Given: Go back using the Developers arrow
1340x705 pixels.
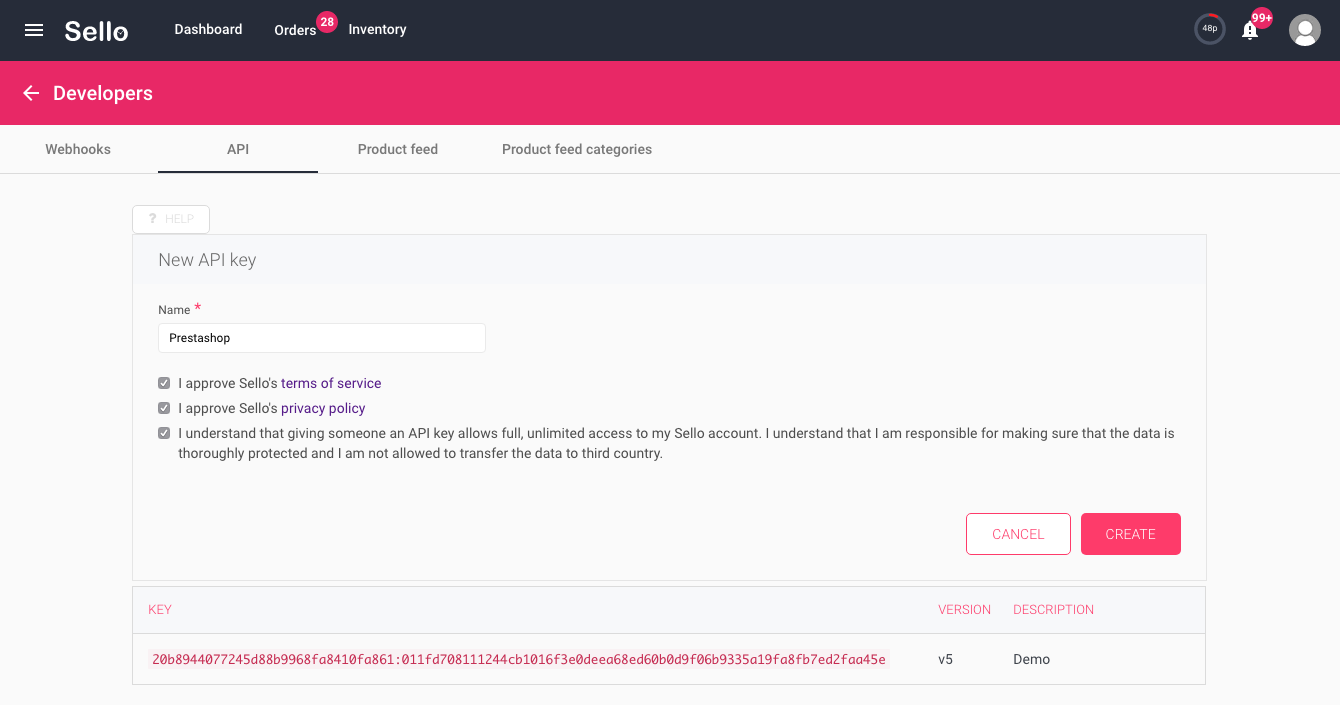Looking at the screenshot, I should tap(31, 93).
